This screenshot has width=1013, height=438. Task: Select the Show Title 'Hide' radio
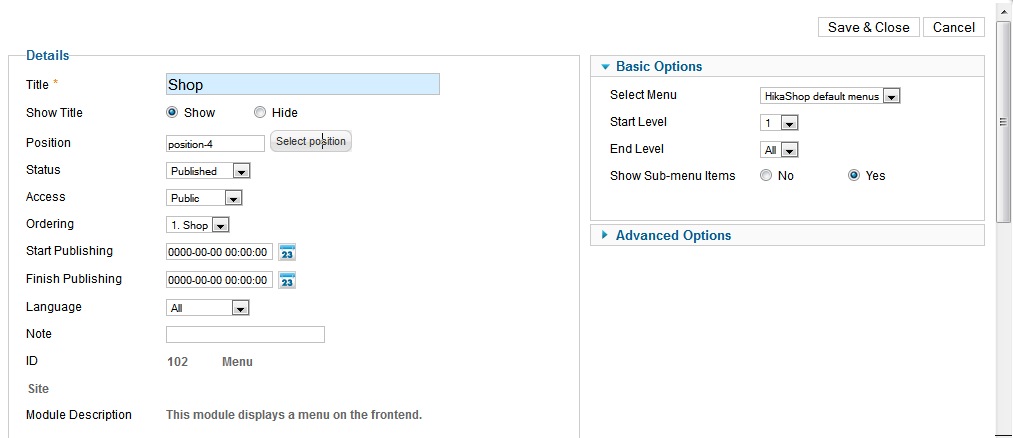pos(260,113)
